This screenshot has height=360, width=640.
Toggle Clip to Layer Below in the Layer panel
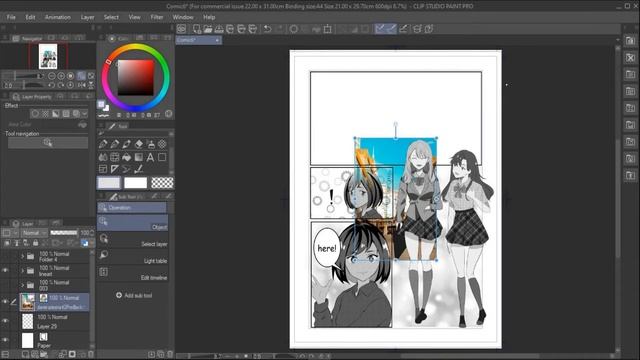click(x=7, y=243)
